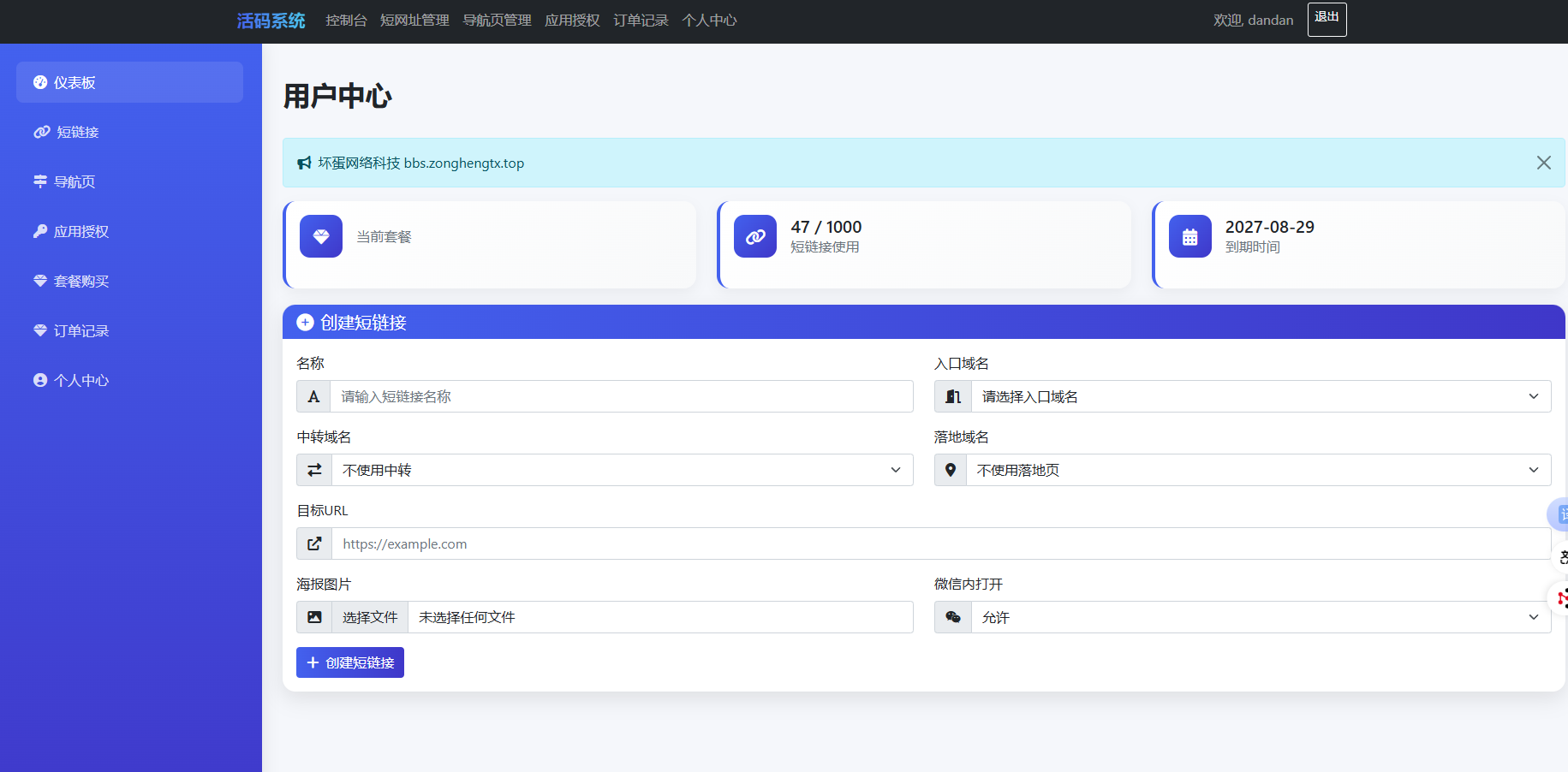The width and height of the screenshot is (1568, 772).
Task: Expand the 中转域名 dropdown
Action: (622, 470)
